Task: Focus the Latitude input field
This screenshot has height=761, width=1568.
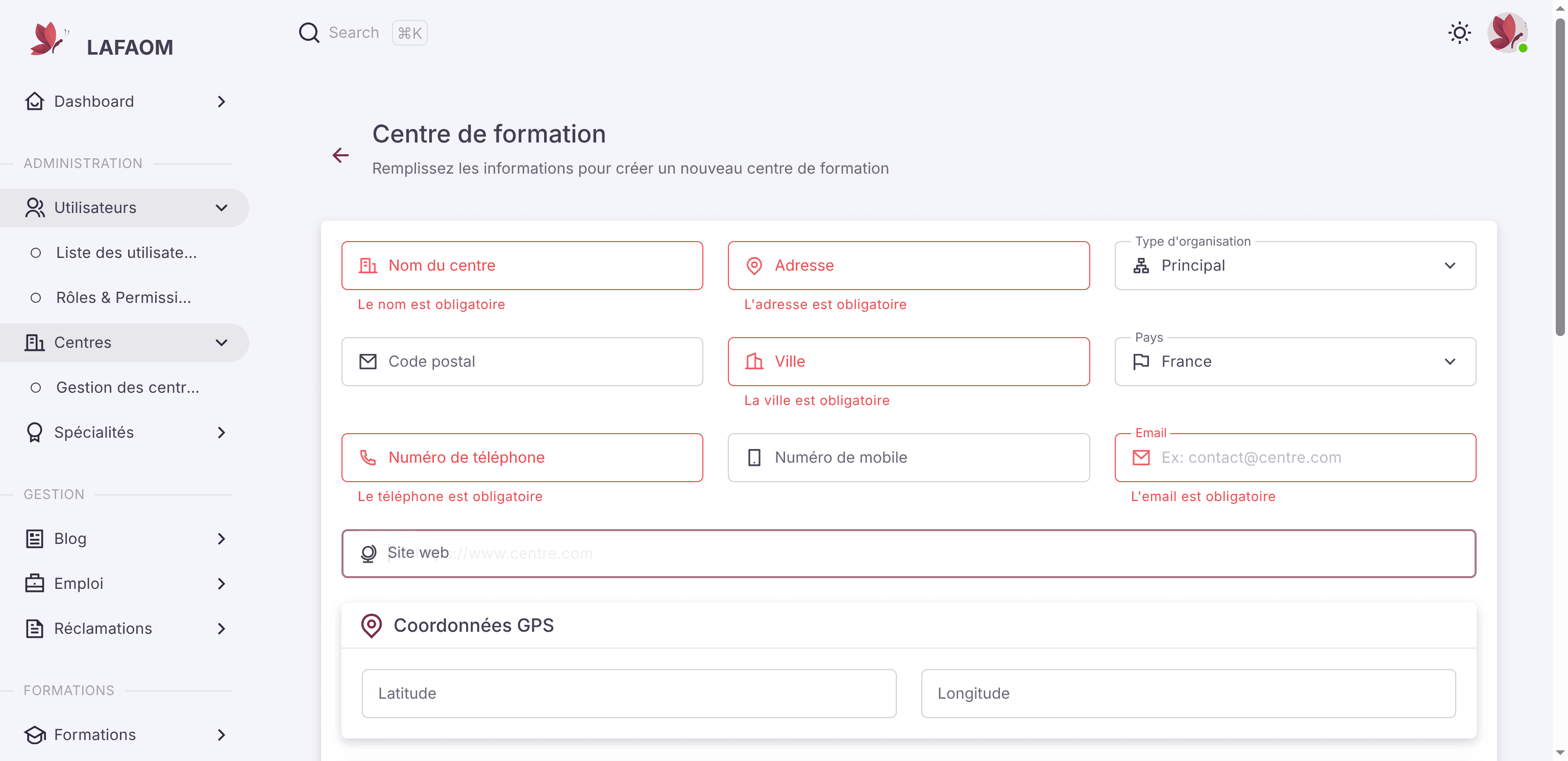Action: click(629, 694)
